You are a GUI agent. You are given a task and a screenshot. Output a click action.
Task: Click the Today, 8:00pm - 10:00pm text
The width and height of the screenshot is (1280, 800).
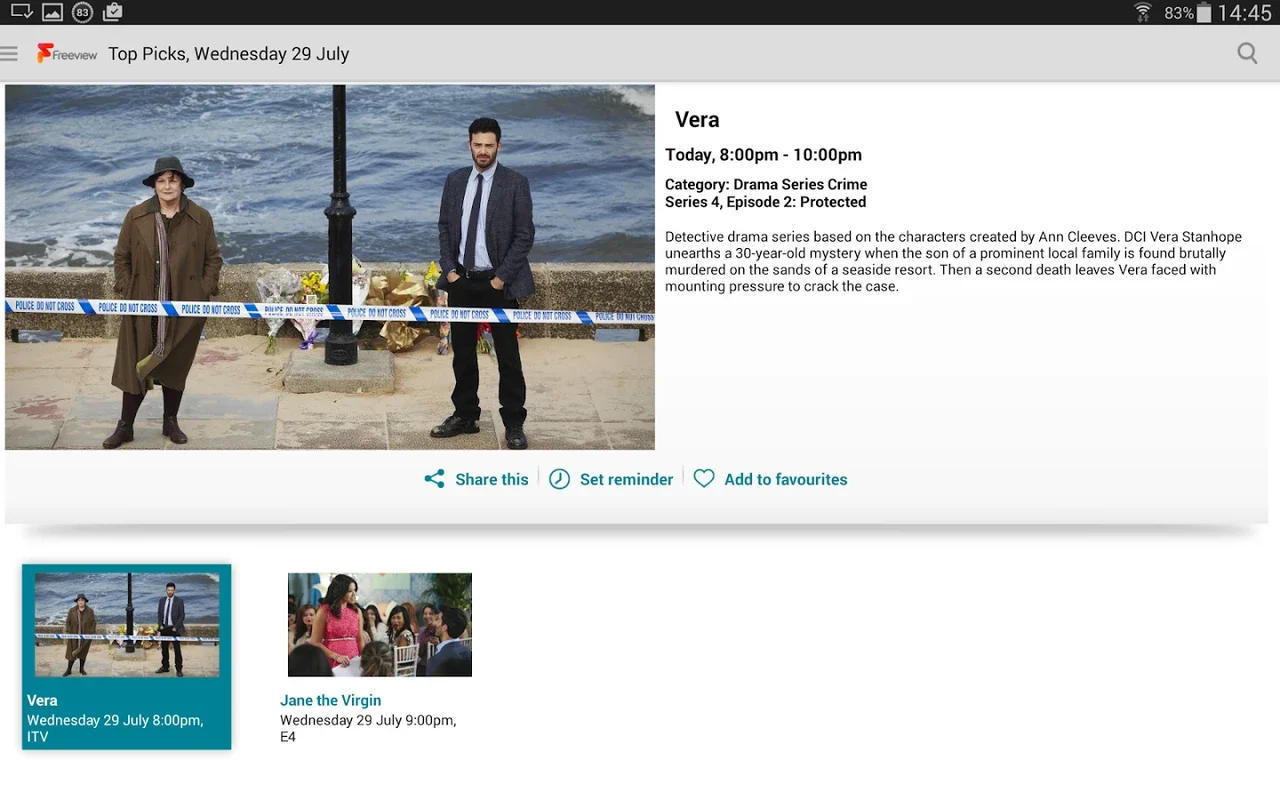(x=763, y=155)
